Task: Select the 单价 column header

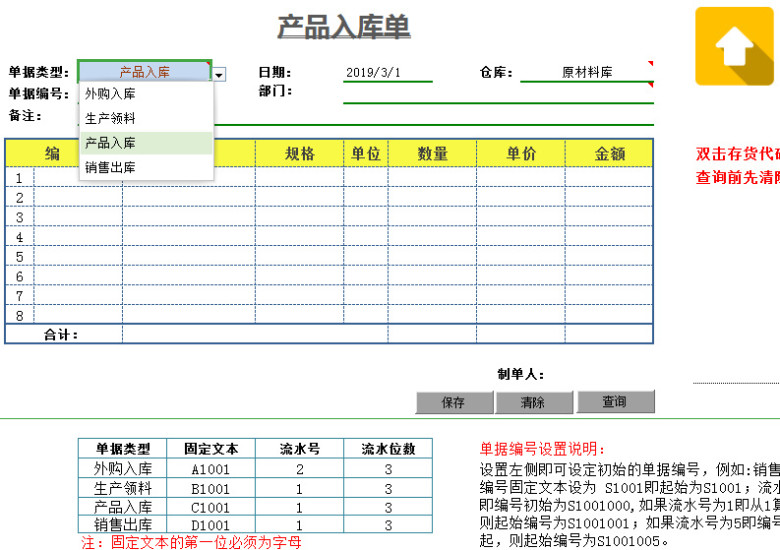Action: pos(521,153)
